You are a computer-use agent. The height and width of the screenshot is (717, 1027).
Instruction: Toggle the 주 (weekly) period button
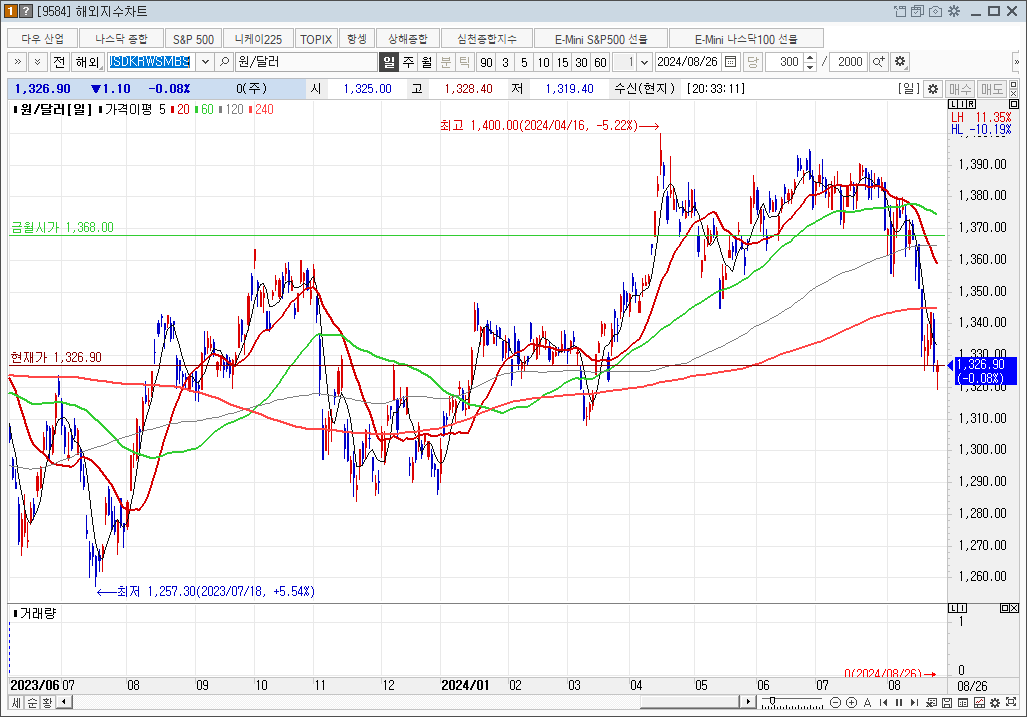(408, 62)
